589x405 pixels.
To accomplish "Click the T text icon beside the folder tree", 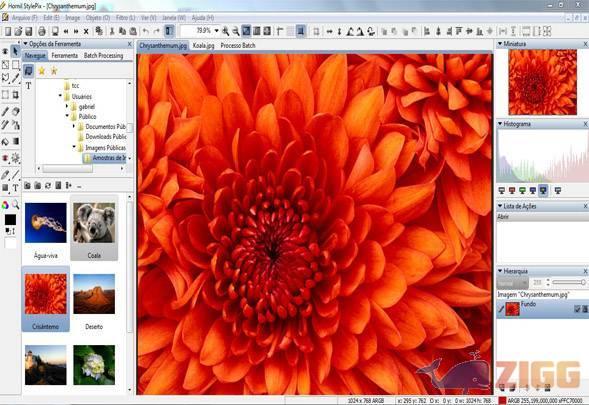I will (x=28, y=86).
